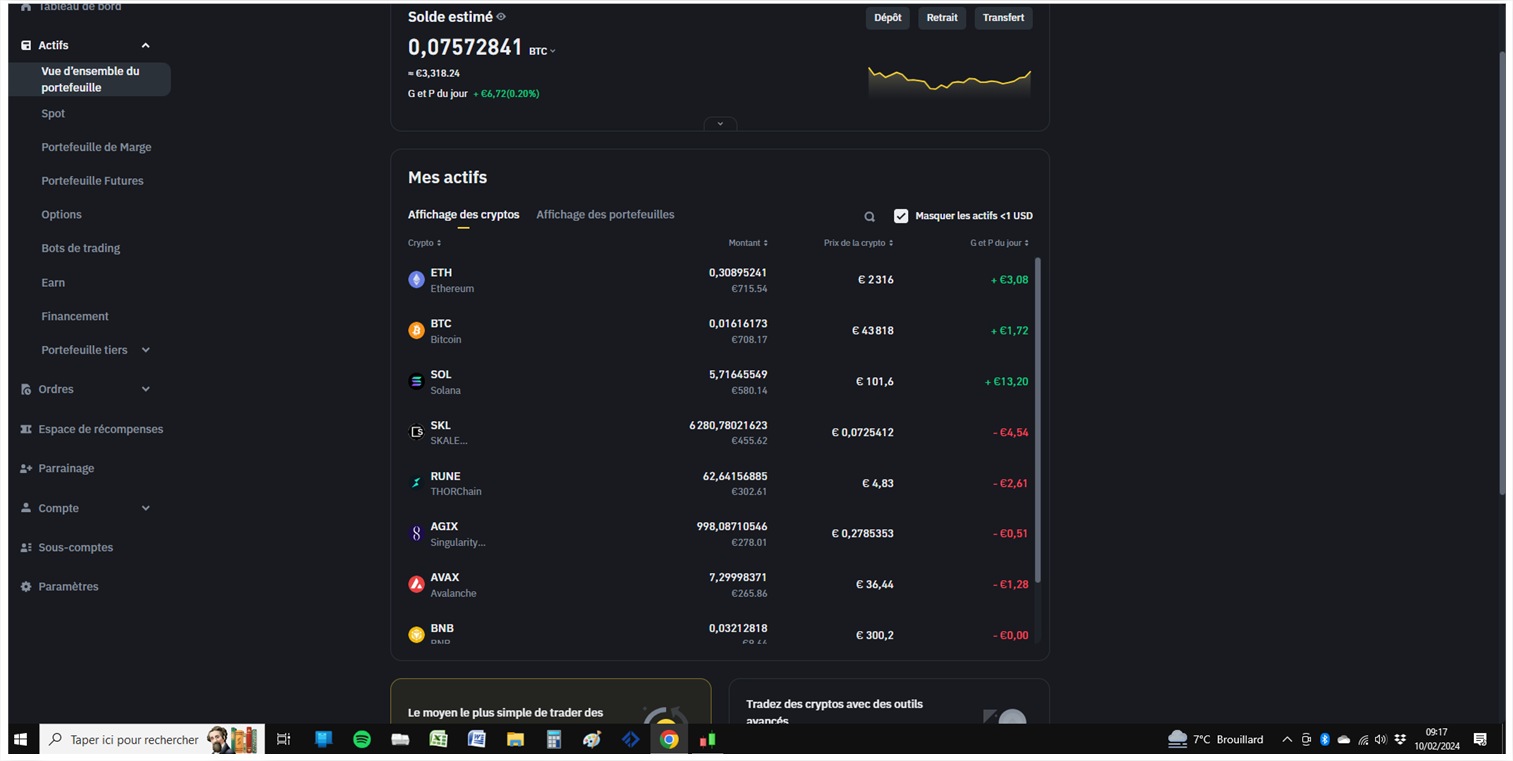Expand the Compte sidebar section
Viewport: 1513px width, 761px height.
[x=146, y=508]
